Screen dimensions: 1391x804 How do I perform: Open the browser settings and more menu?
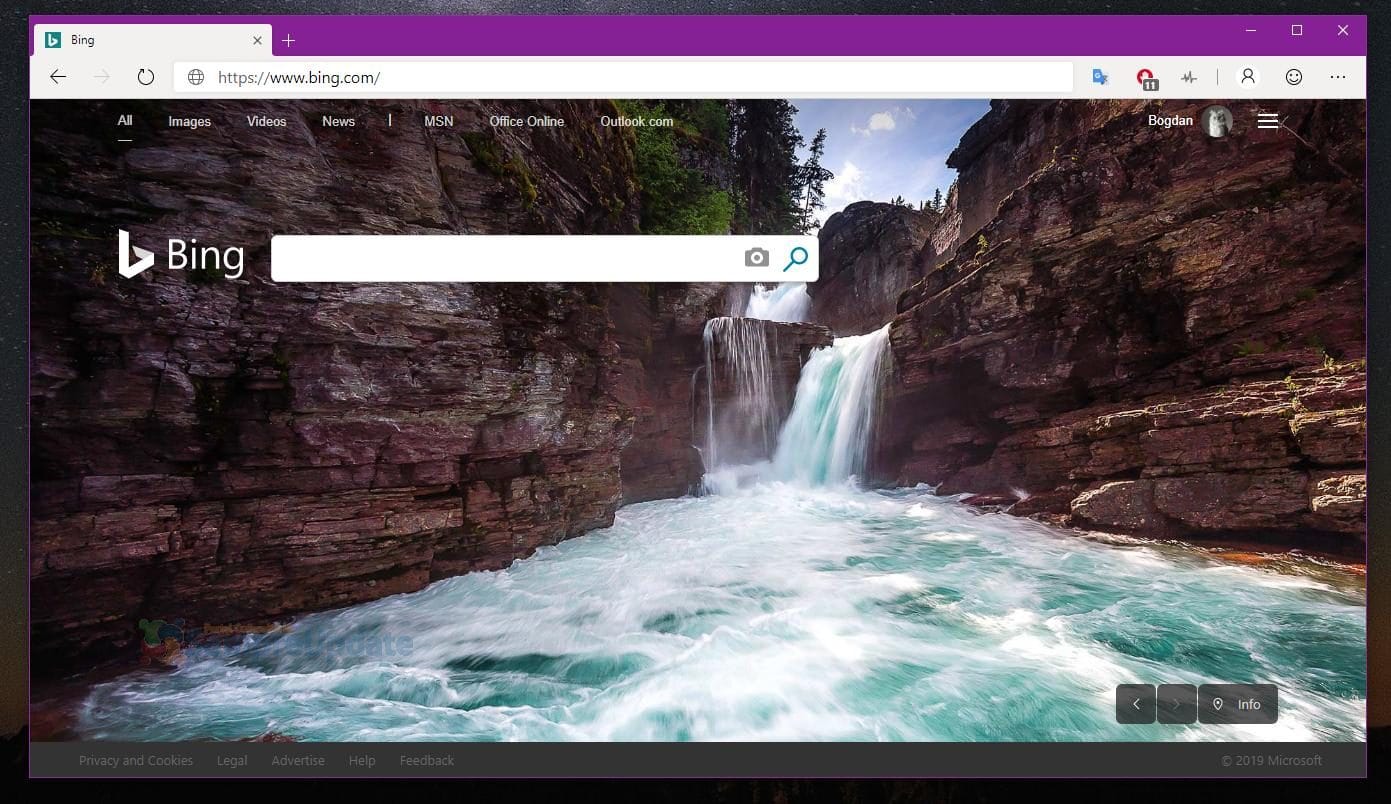(x=1338, y=77)
